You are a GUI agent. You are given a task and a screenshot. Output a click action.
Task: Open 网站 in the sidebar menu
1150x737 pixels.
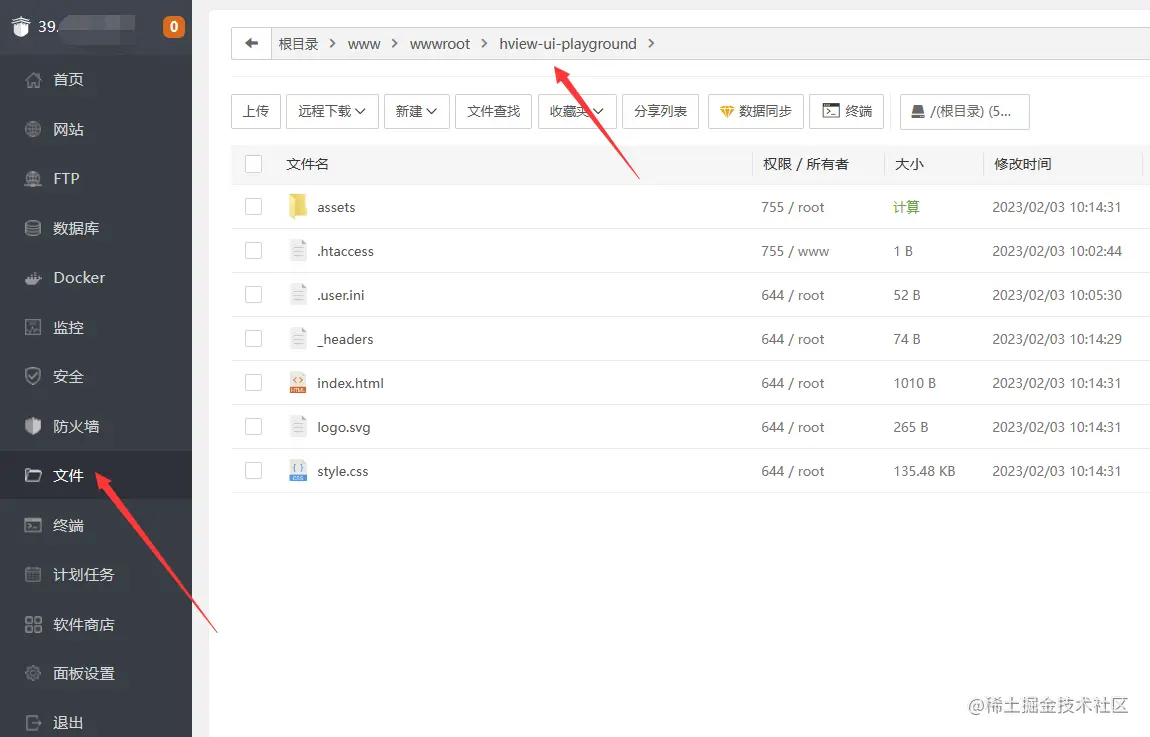tap(96, 129)
